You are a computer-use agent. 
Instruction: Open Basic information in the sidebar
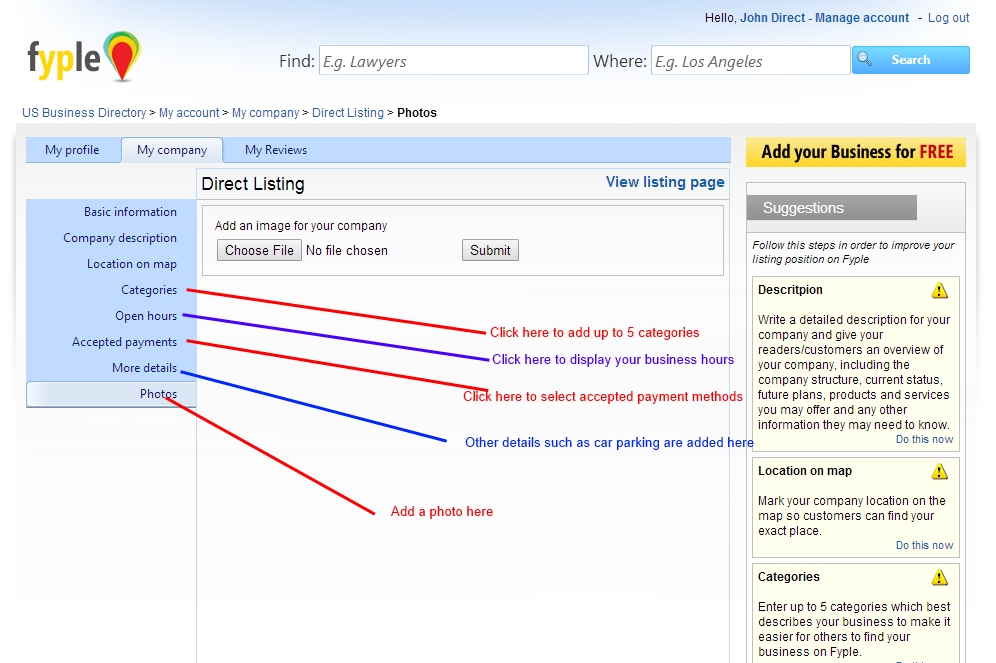tap(130, 211)
